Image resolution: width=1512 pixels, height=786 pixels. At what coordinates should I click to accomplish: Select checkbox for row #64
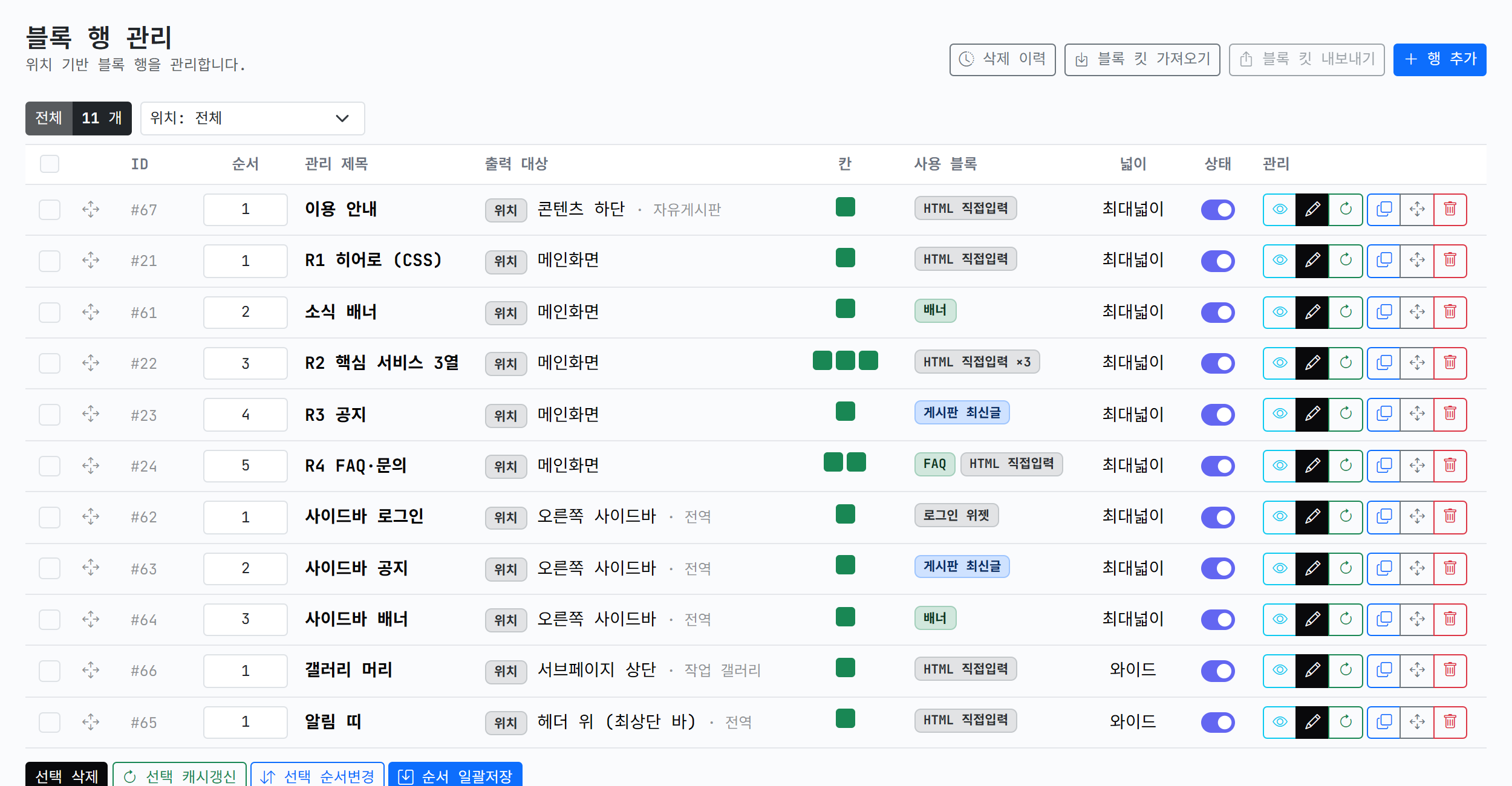50,619
